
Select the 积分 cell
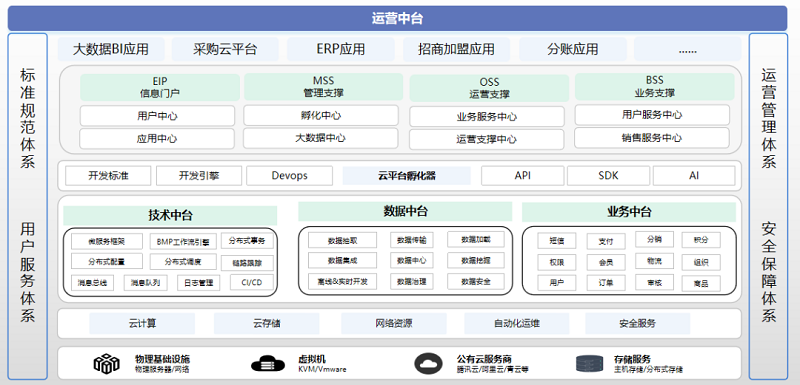(x=701, y=240)
